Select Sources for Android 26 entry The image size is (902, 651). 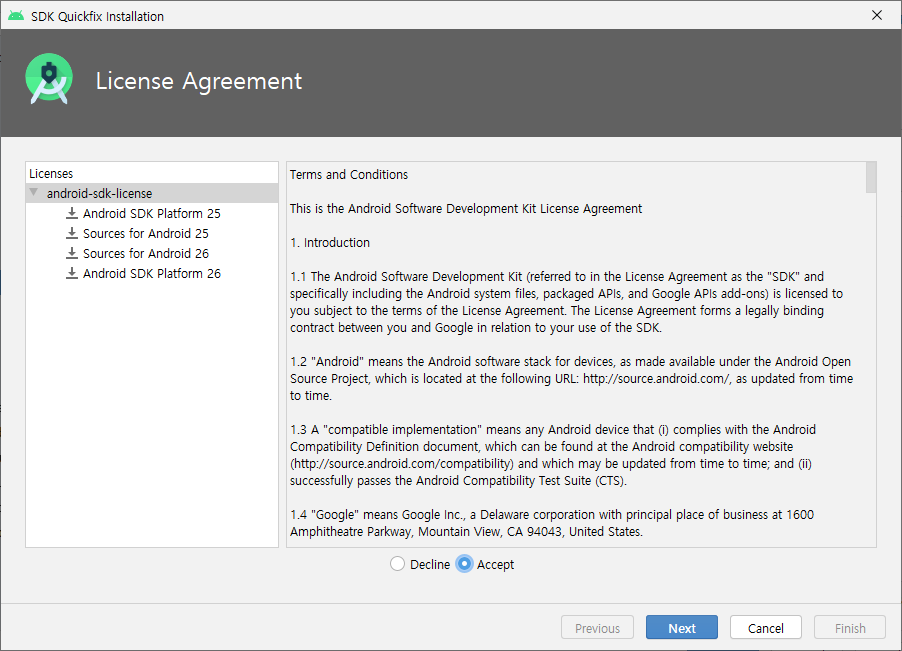tap(146, 254)
